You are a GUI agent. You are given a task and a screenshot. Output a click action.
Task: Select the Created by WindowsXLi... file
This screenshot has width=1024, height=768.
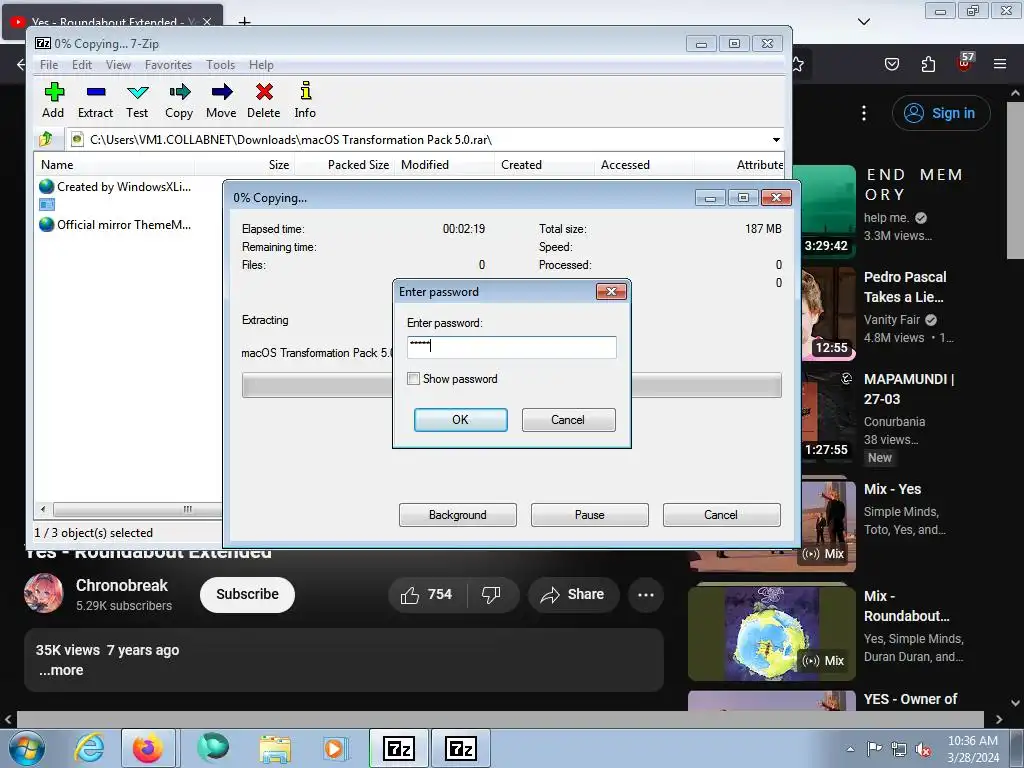pos(116,187)
